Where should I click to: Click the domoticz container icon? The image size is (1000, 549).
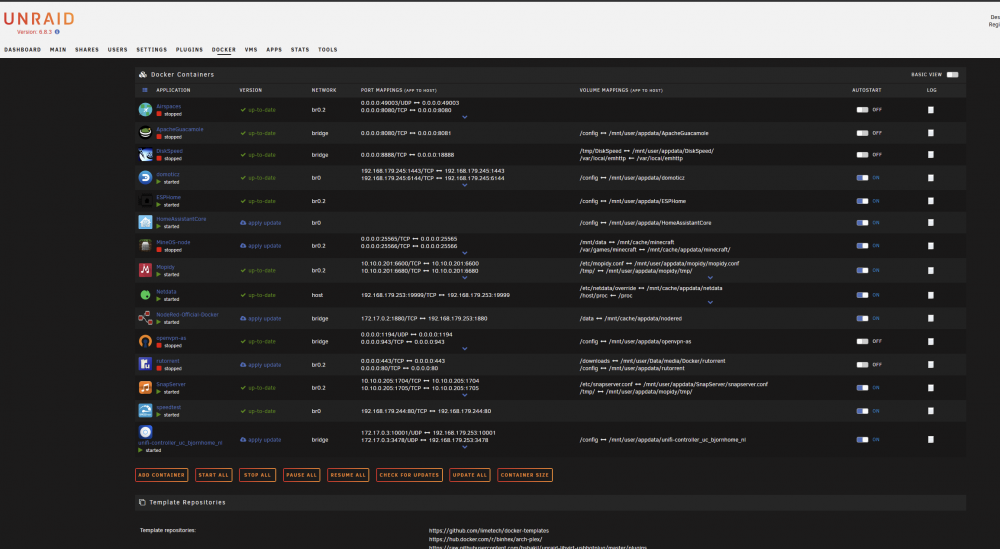click(x=145, y=177)
